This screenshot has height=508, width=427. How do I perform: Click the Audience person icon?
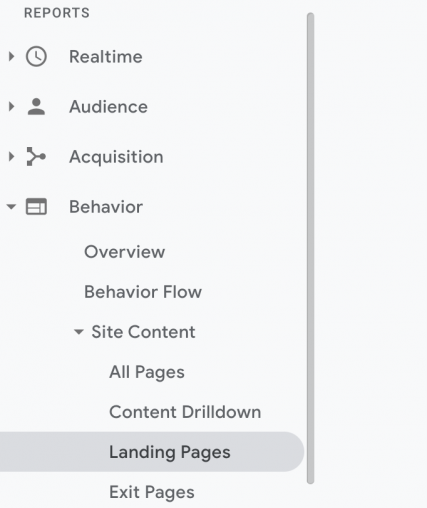(x=36, y=107)
